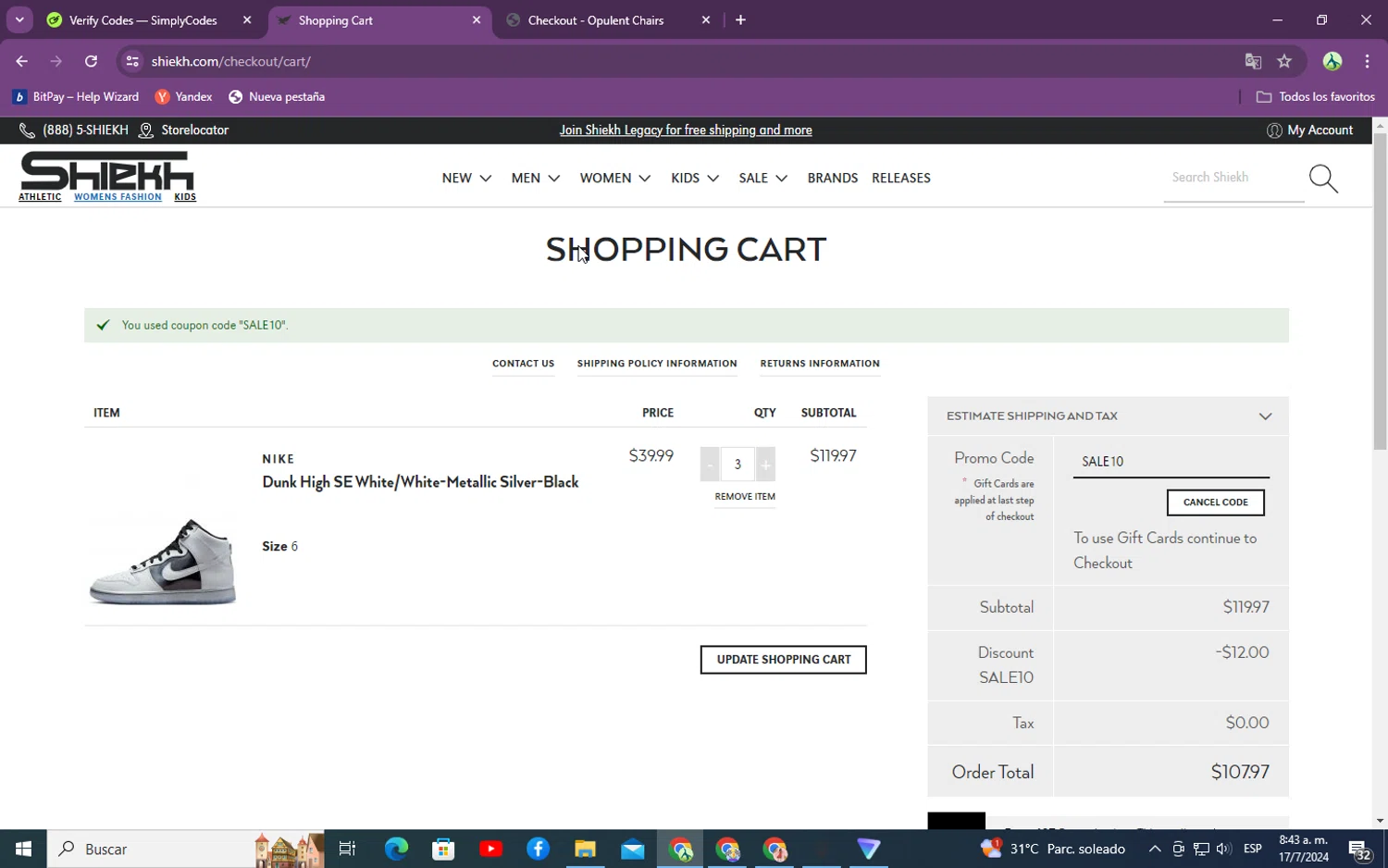Screen dimensions: 1388x868
Task: Close the Verify Codes tab
Action: 247,19
